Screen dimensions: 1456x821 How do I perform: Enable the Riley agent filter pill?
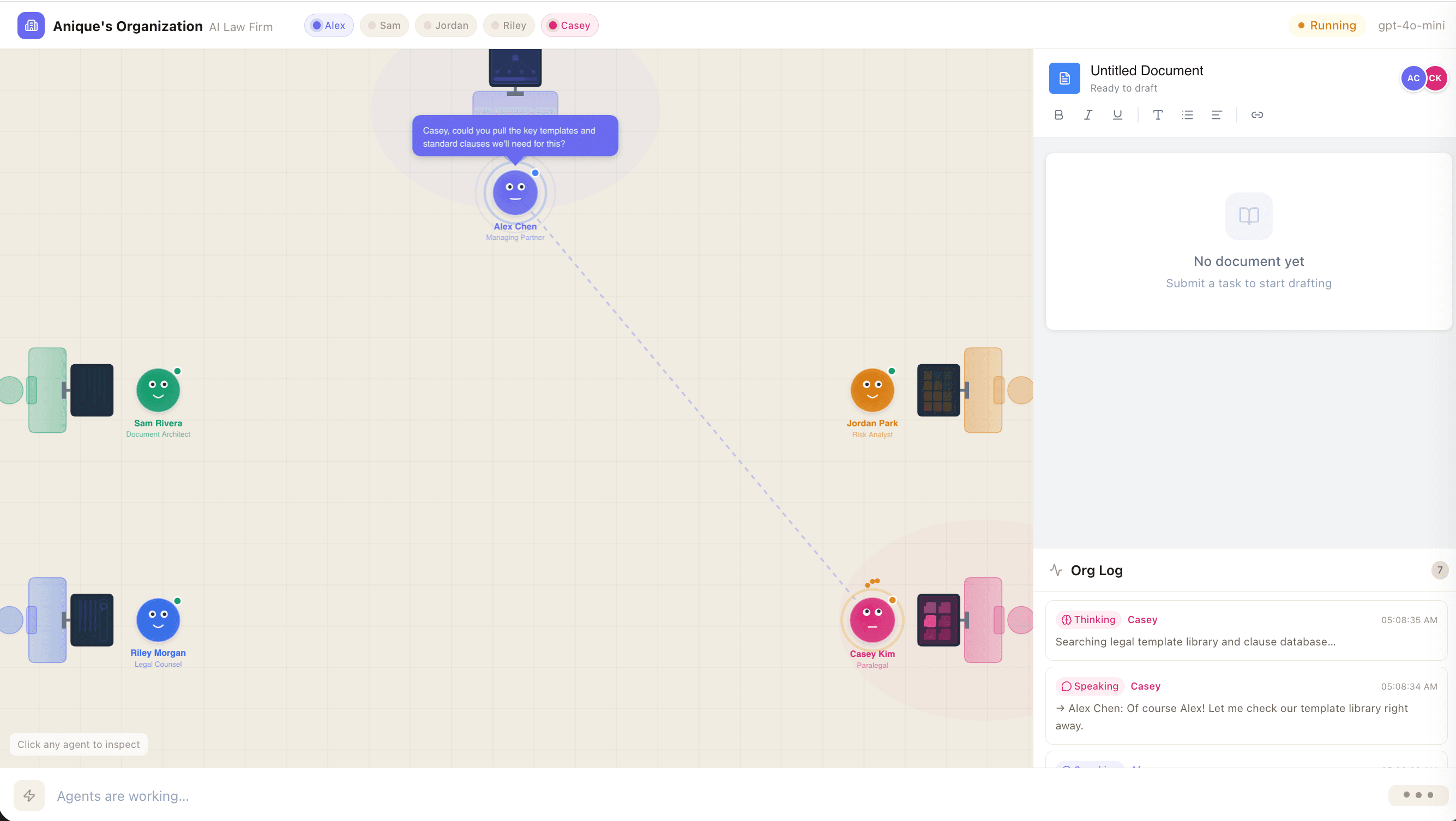click(x=508, y=26)
